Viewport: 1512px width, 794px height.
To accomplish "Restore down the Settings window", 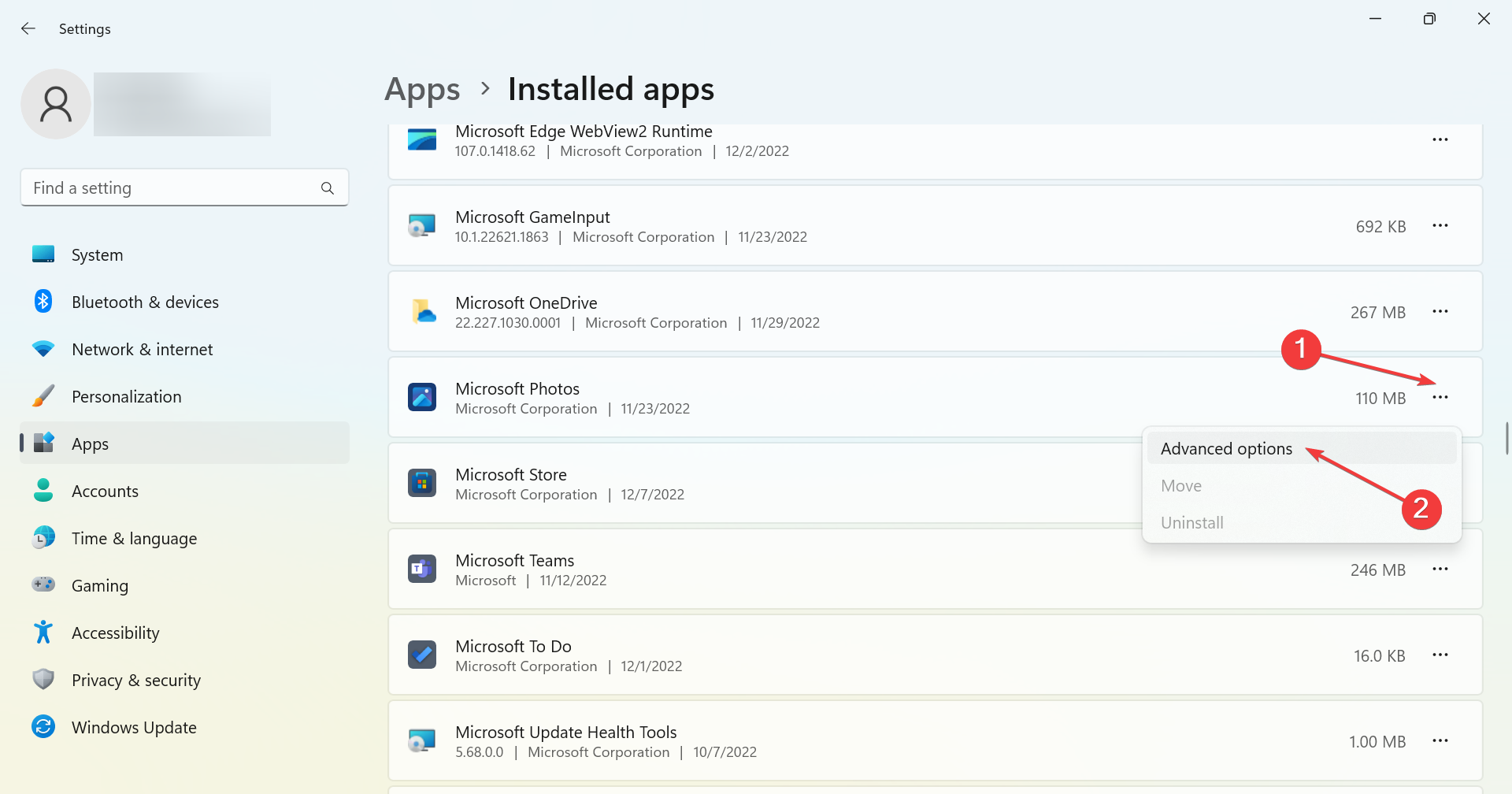I will [1429, 19].
